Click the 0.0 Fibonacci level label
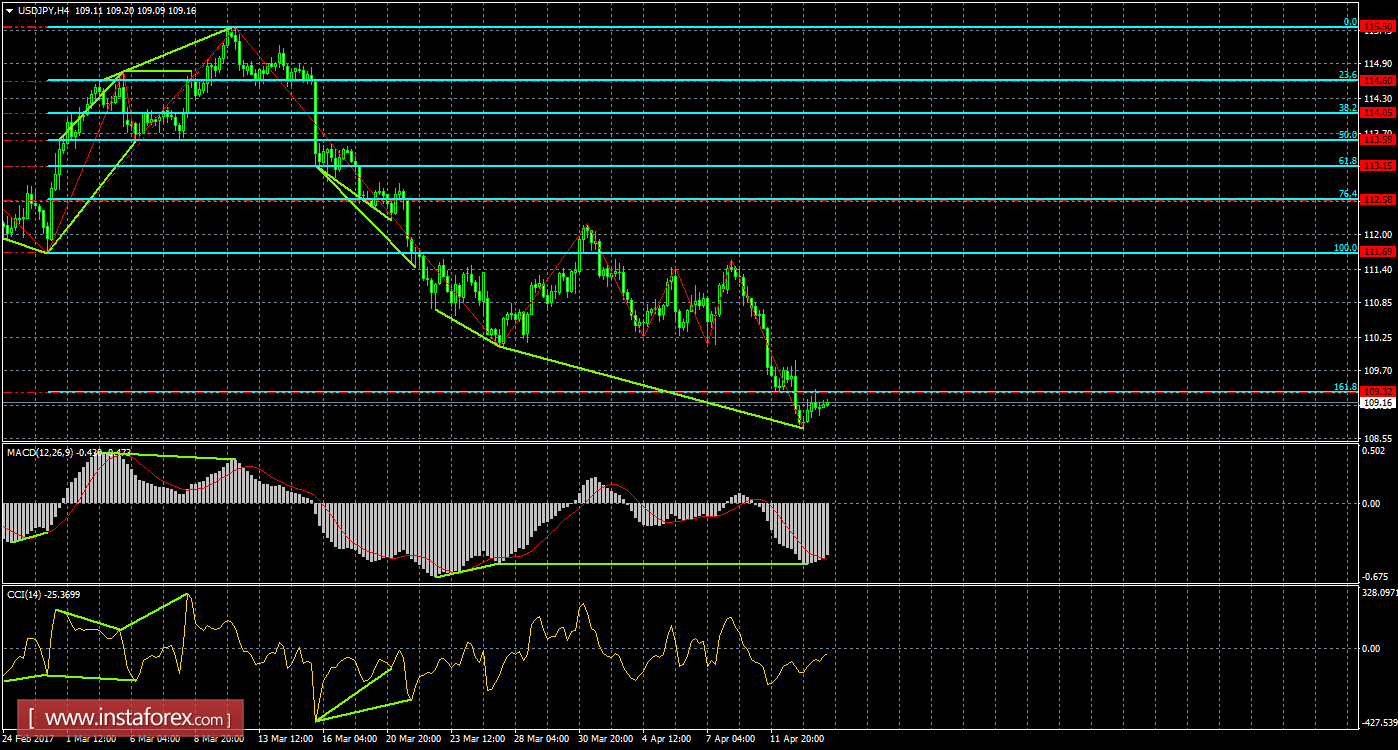Screen dimensions: 1398x750 [x=1348, y=20]
